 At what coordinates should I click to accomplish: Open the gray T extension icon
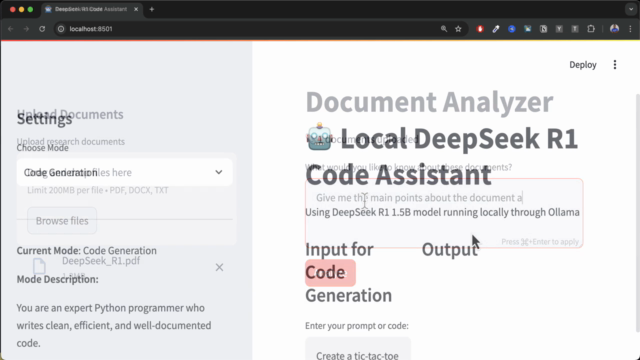coord(575,29)
